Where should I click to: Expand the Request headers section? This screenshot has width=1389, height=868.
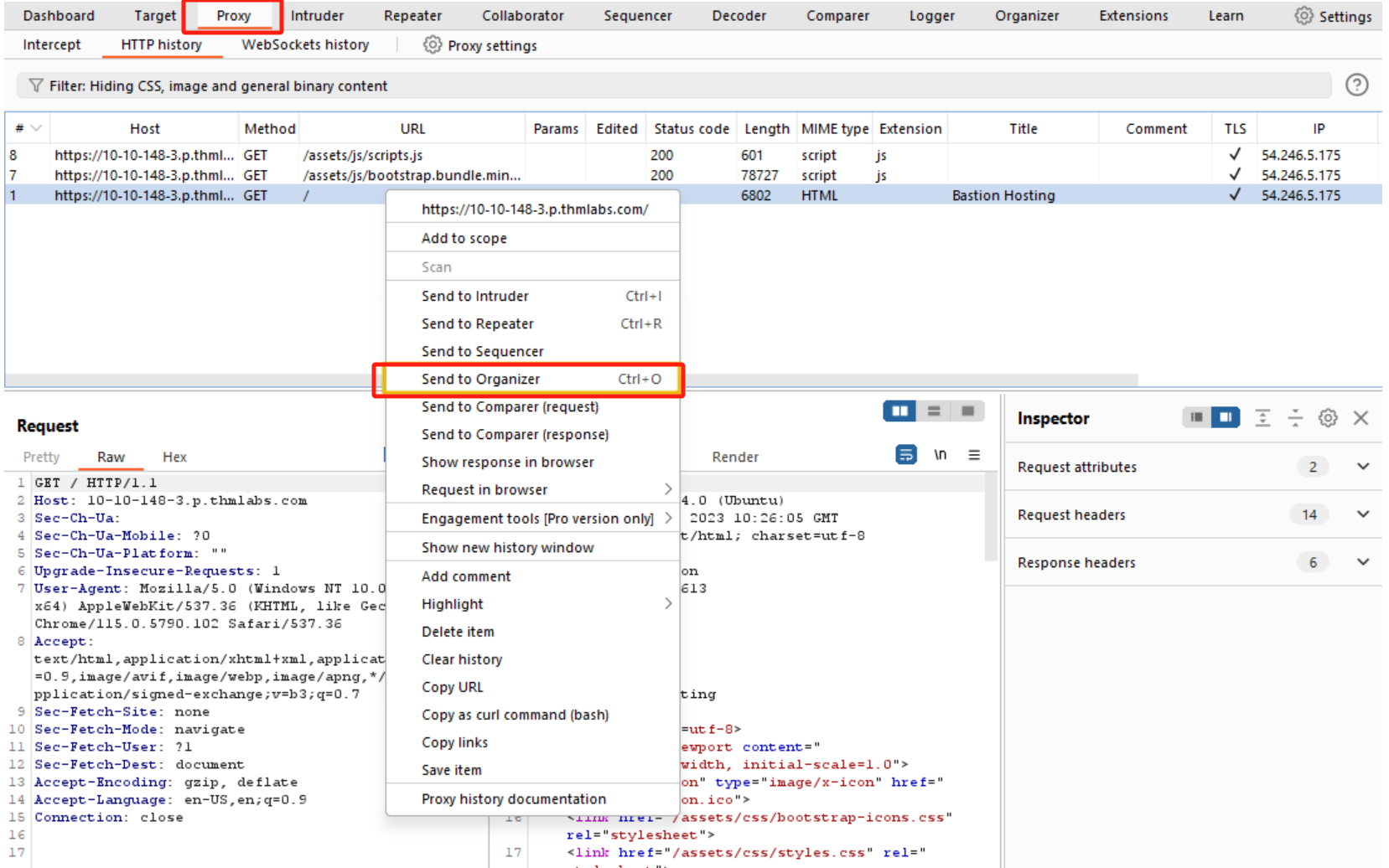1362,514
